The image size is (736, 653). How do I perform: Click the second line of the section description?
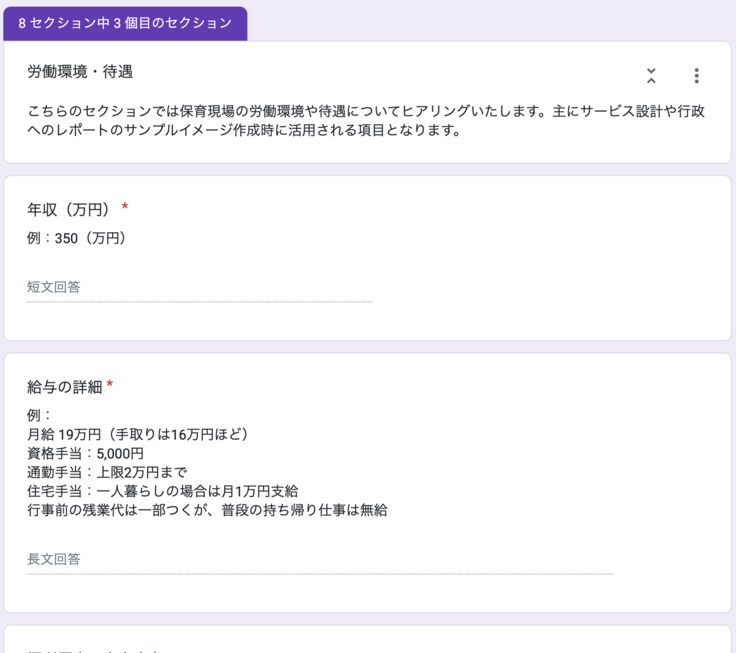point(243,130)
